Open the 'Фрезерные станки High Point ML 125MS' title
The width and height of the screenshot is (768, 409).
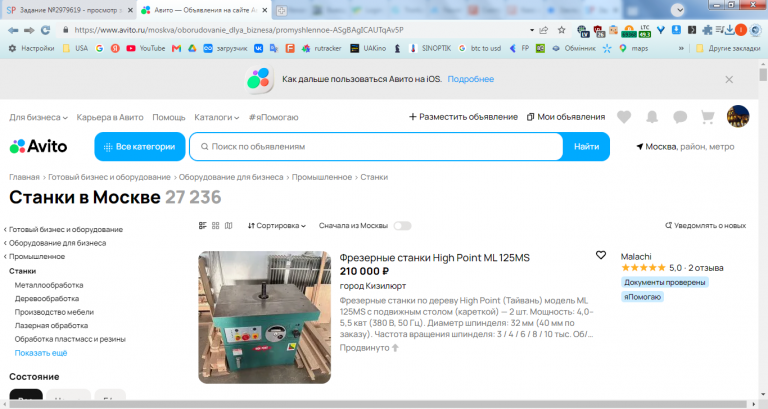(434, 258)
